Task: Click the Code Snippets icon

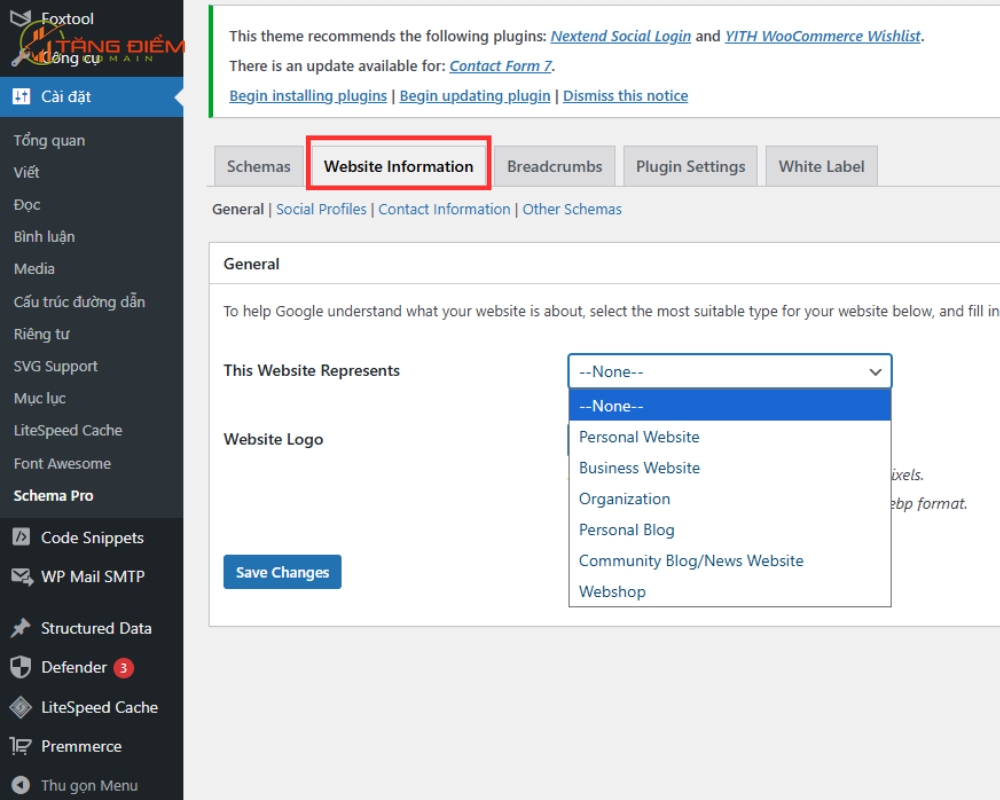Action: [x=21, y=537]
